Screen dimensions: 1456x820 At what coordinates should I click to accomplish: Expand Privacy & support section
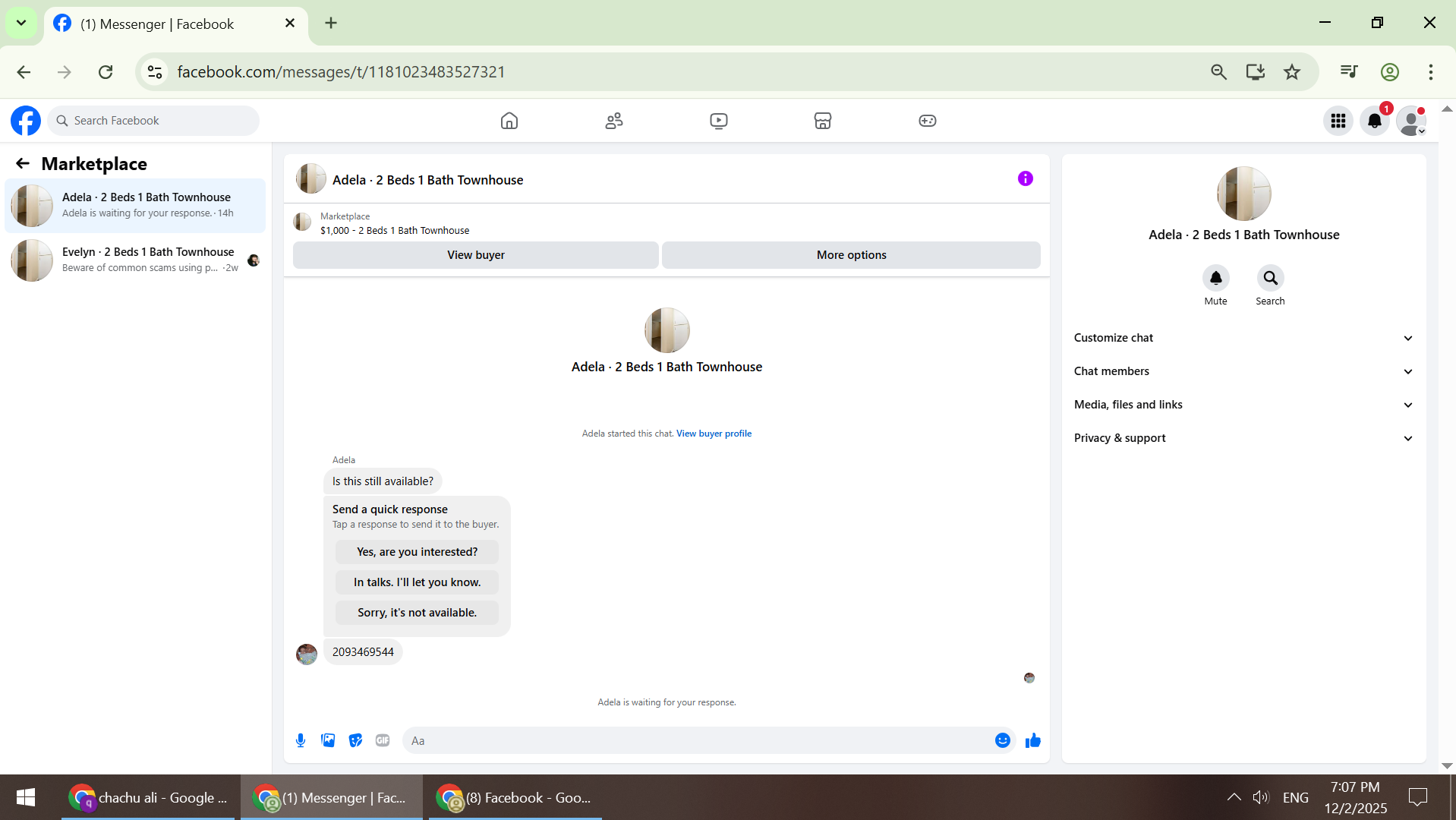pyautogui.click(x=1243, y=438)
